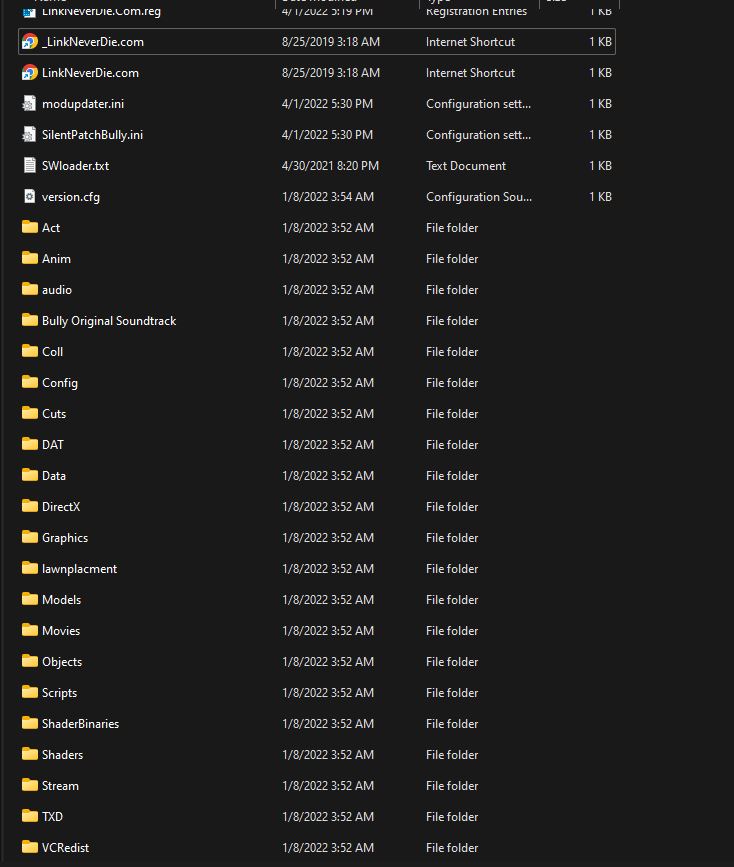Select the TXD folder entry
734x867 pixels.
[52, 817]
